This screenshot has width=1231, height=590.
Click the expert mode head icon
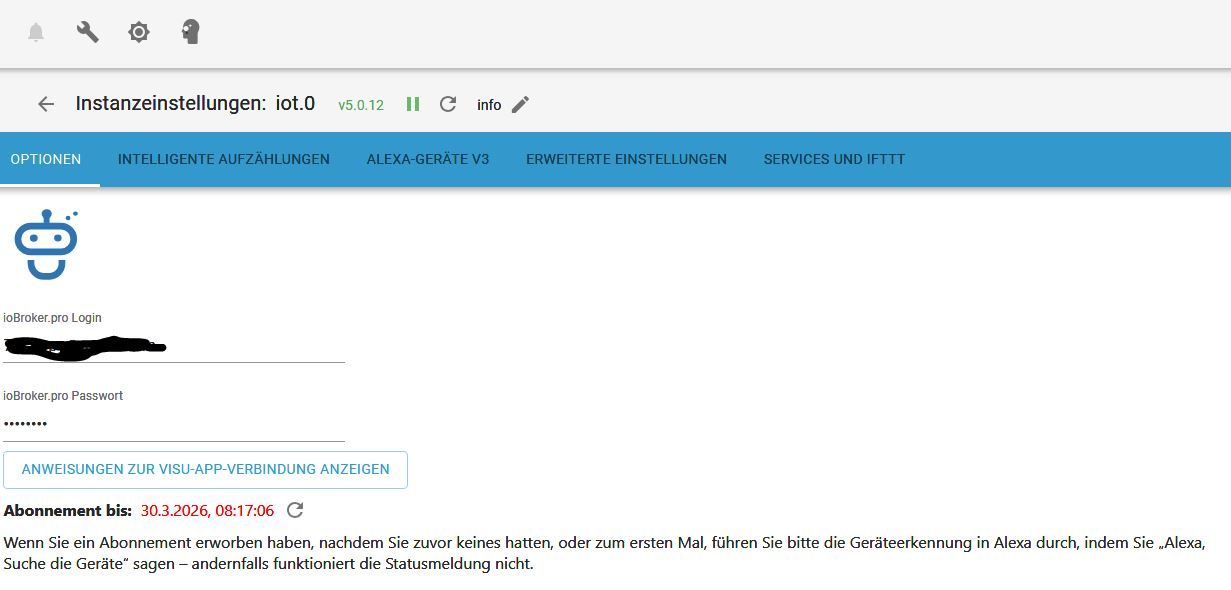click(x=188, y=32)
